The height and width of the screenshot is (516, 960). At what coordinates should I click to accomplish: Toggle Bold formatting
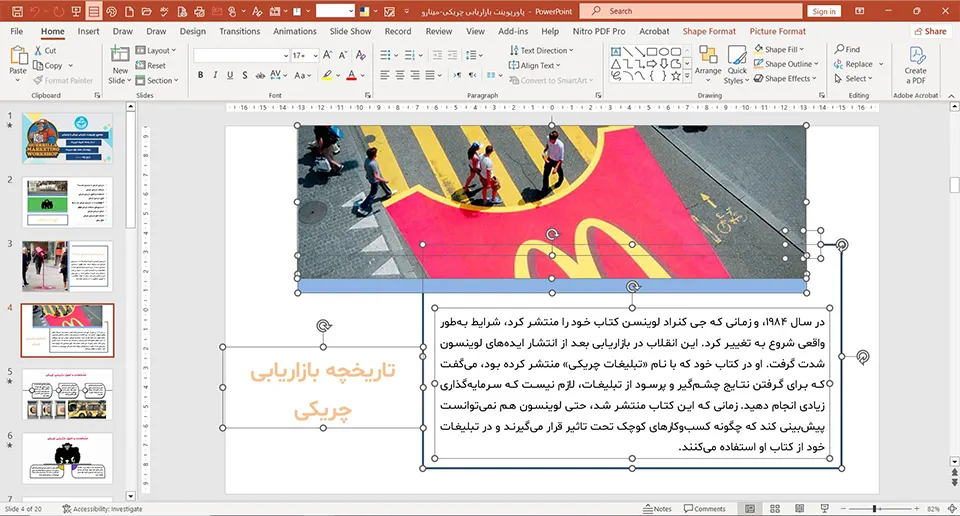pyautogui.click(x=200, y=75)
